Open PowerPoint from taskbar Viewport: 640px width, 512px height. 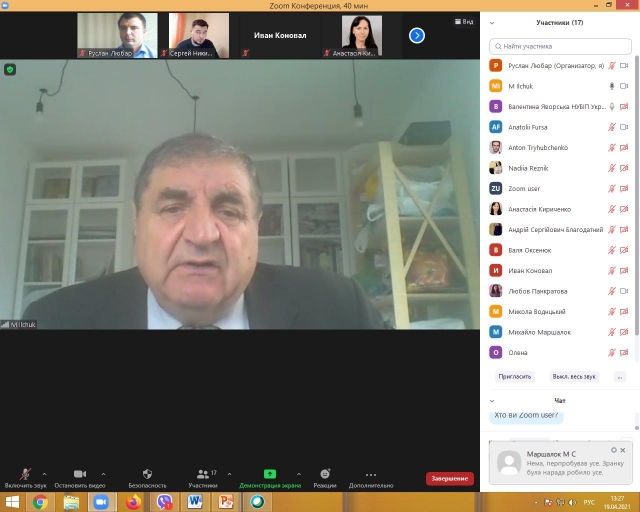[x=226, y=502]
